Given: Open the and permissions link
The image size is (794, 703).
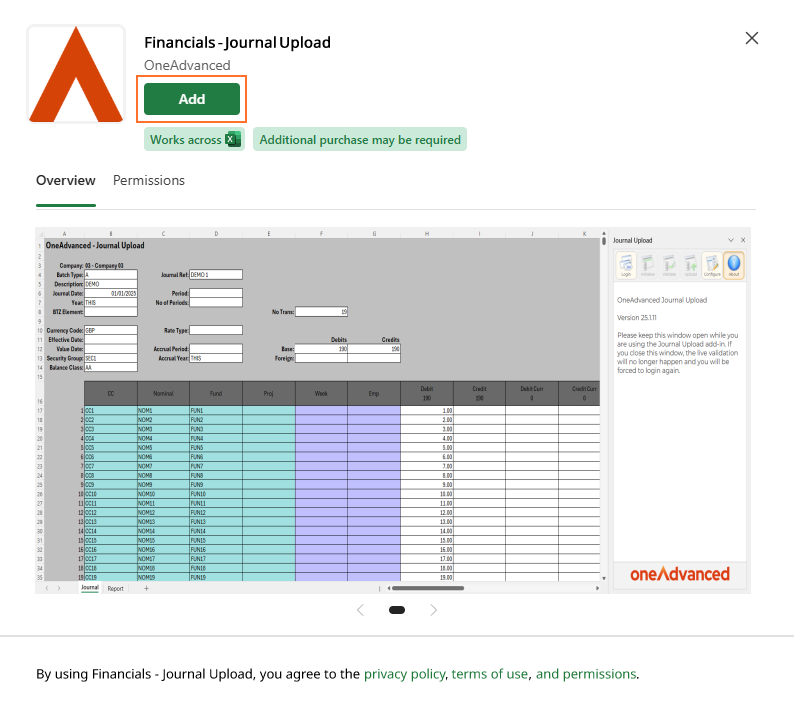Looking at the screenshot, I should click(585, 674).
